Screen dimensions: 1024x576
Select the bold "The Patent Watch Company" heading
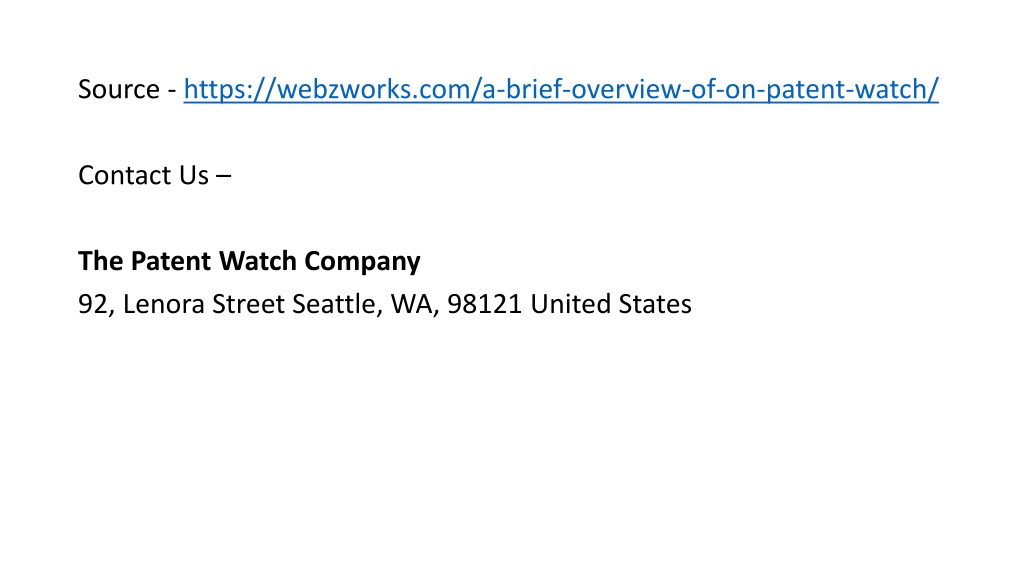click(249, 261)
